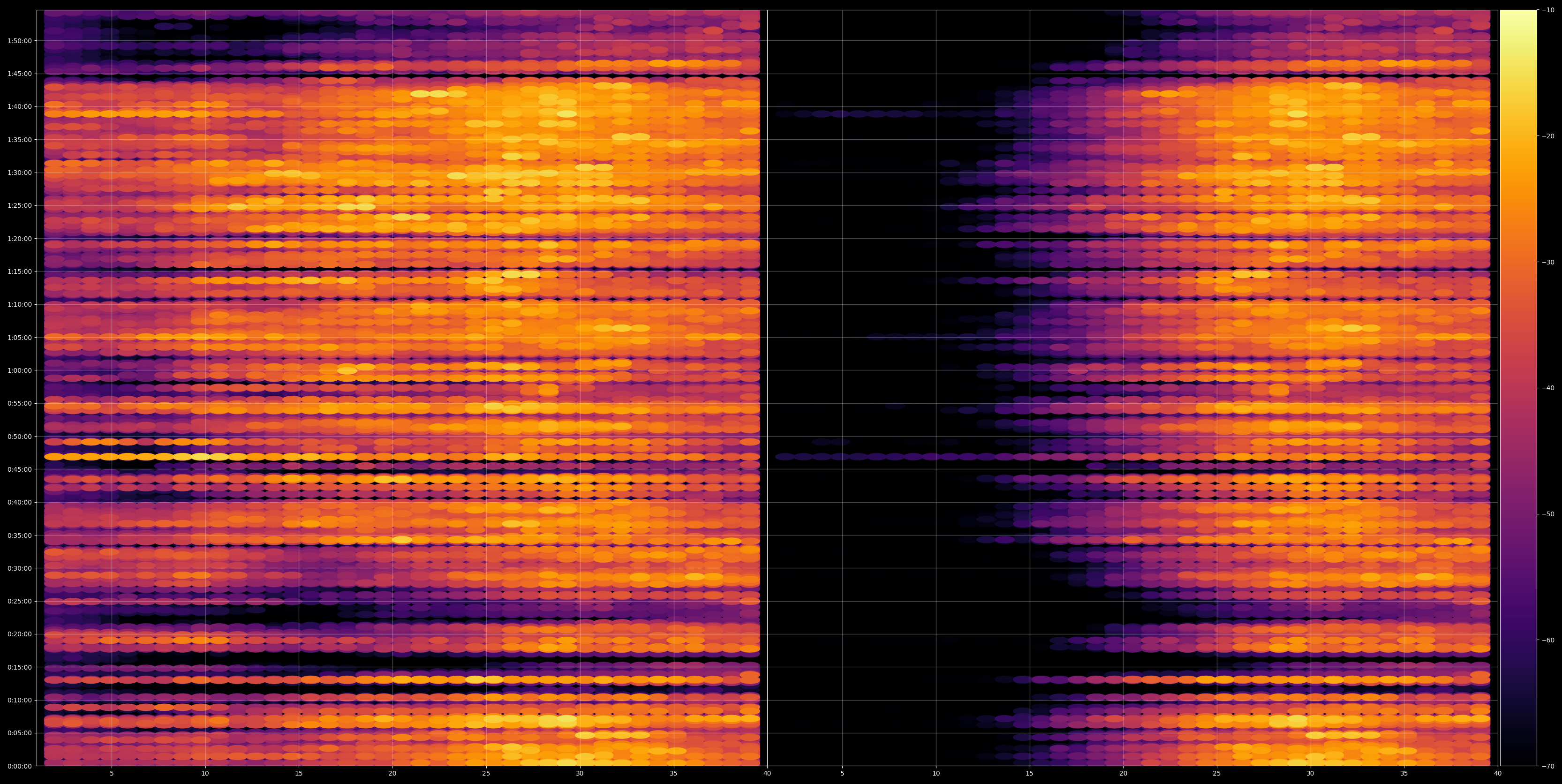
Task: Click the 0:35:00 y-axis tick label
Action: (19, 535)
